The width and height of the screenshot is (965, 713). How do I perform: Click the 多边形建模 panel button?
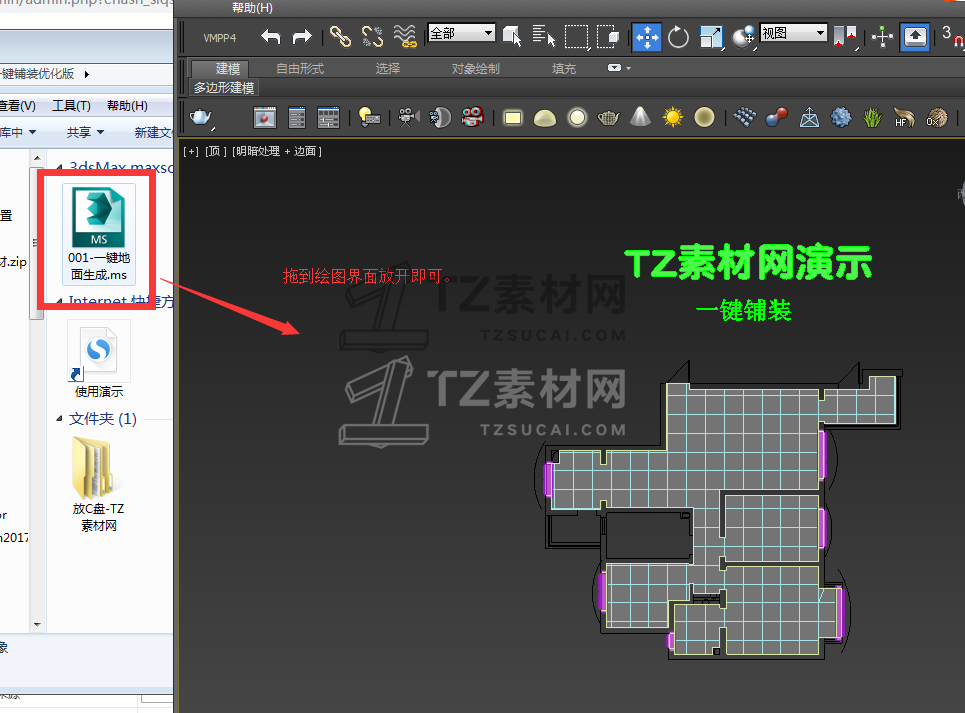tap(225, 88)
